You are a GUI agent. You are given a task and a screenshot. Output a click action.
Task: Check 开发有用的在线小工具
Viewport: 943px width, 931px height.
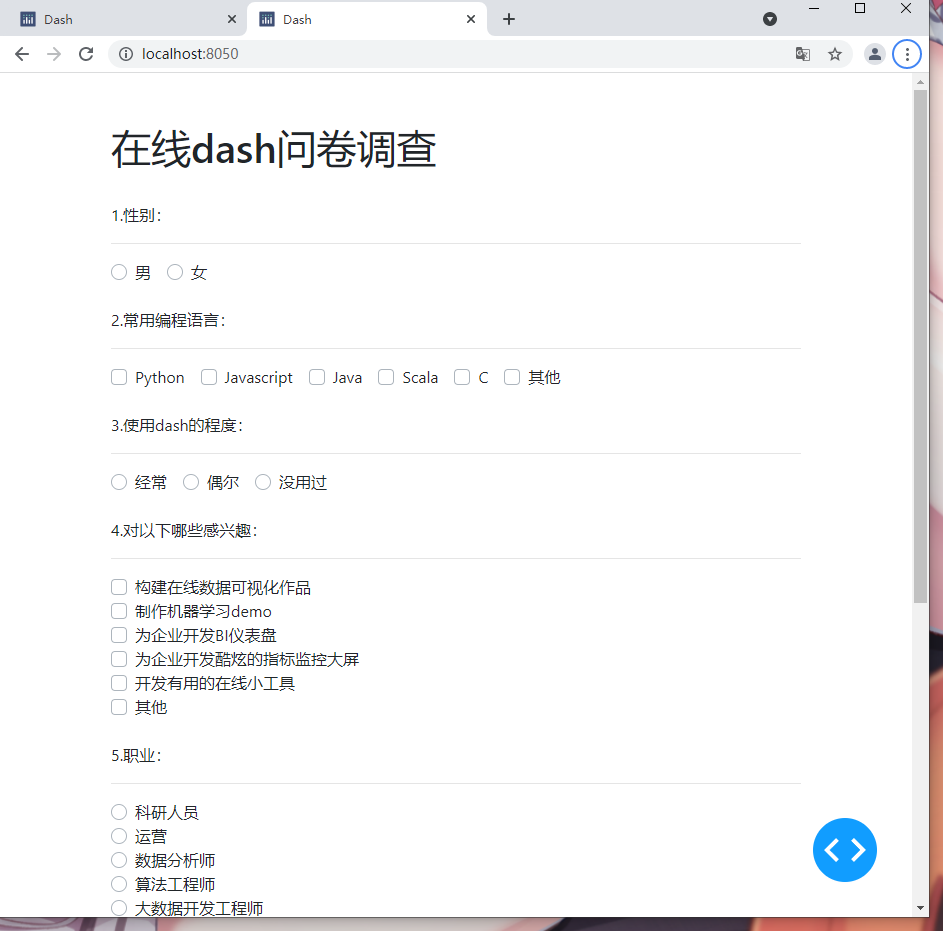pyautogui.click(x=119, y=683)
